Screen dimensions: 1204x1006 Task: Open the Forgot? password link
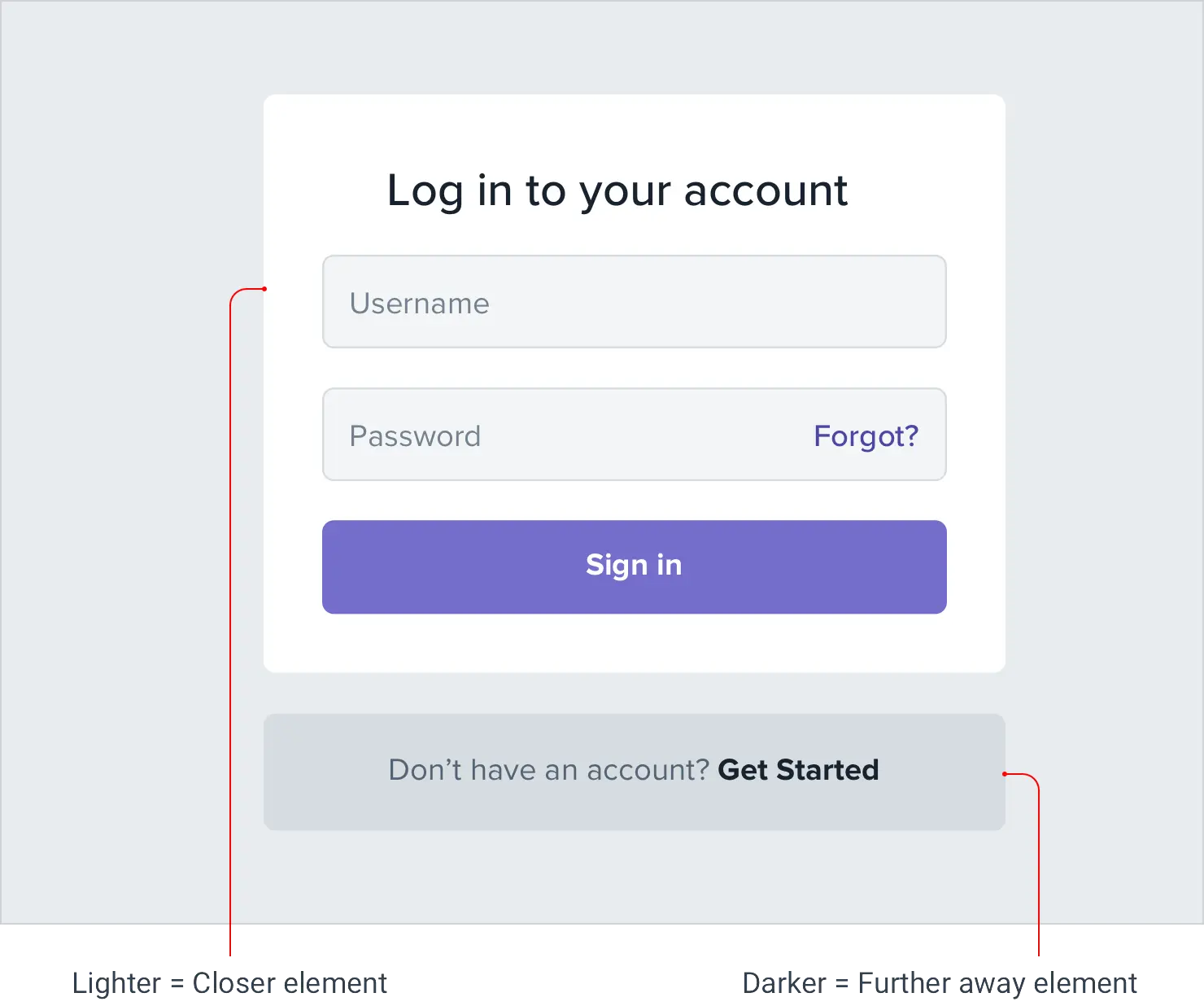coord(866,436)
